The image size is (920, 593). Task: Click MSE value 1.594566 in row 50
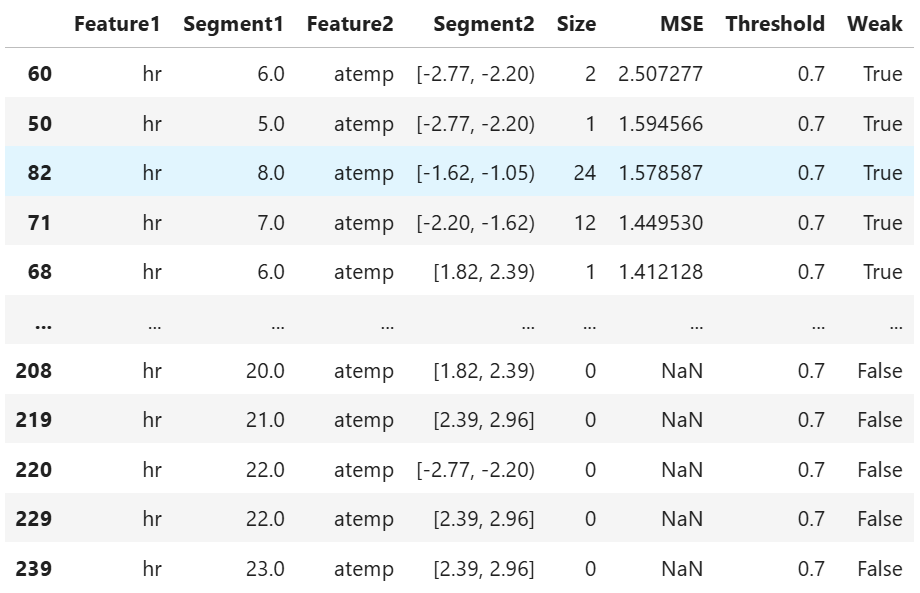660,124
